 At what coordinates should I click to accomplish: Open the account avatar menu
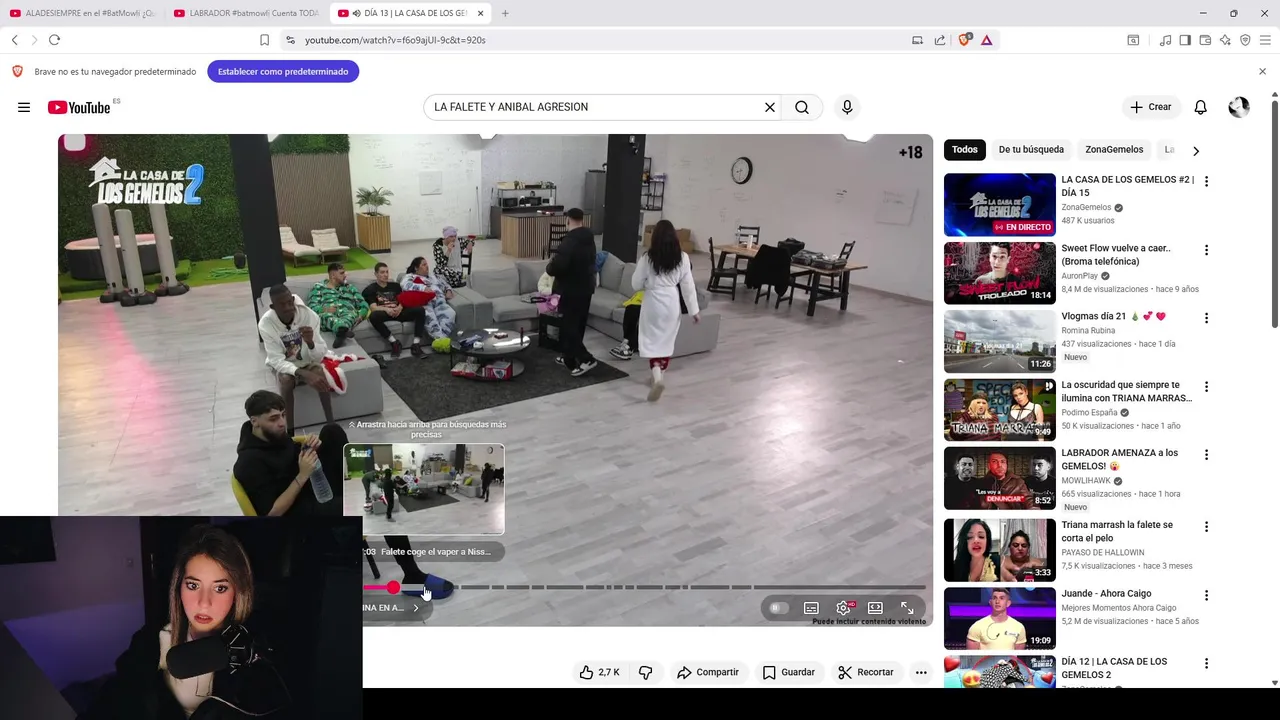point(1239,107)
